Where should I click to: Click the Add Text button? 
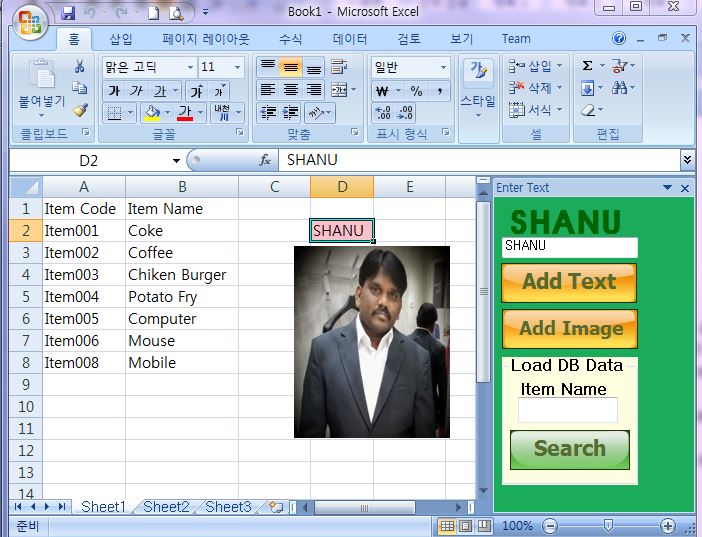569,282
